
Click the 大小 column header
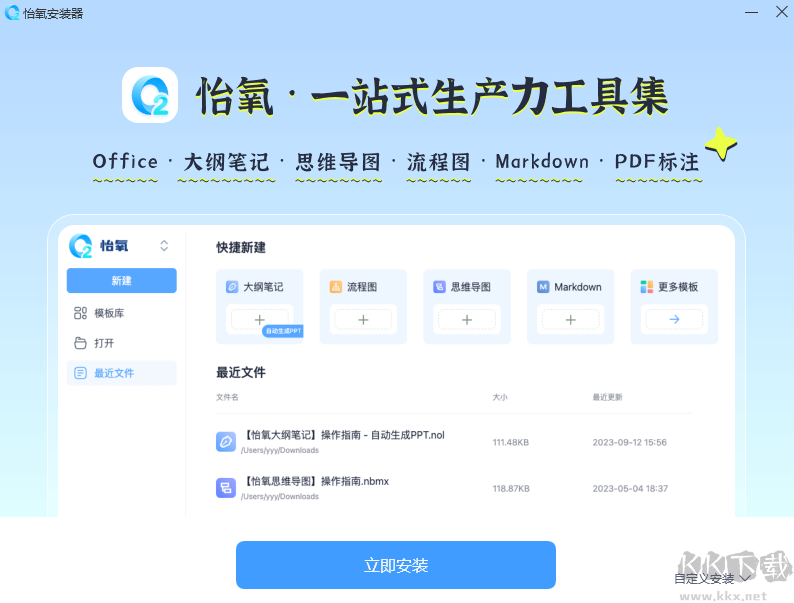pyautogui.click(x=500, y=397)
